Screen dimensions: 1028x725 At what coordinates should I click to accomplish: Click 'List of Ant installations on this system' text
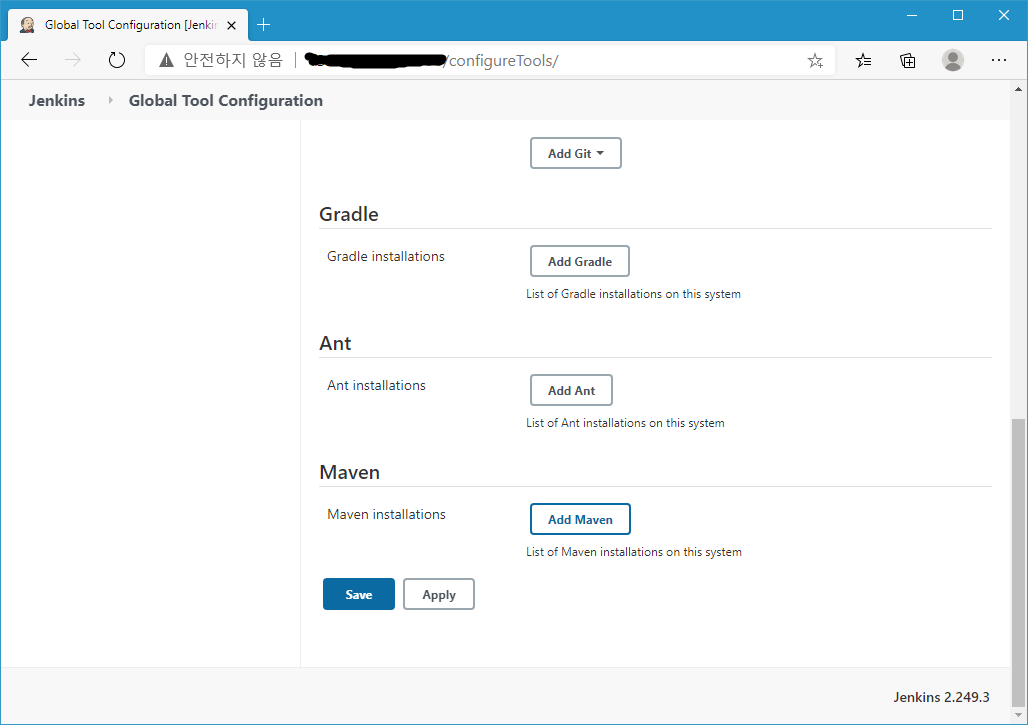click(625, 423)
